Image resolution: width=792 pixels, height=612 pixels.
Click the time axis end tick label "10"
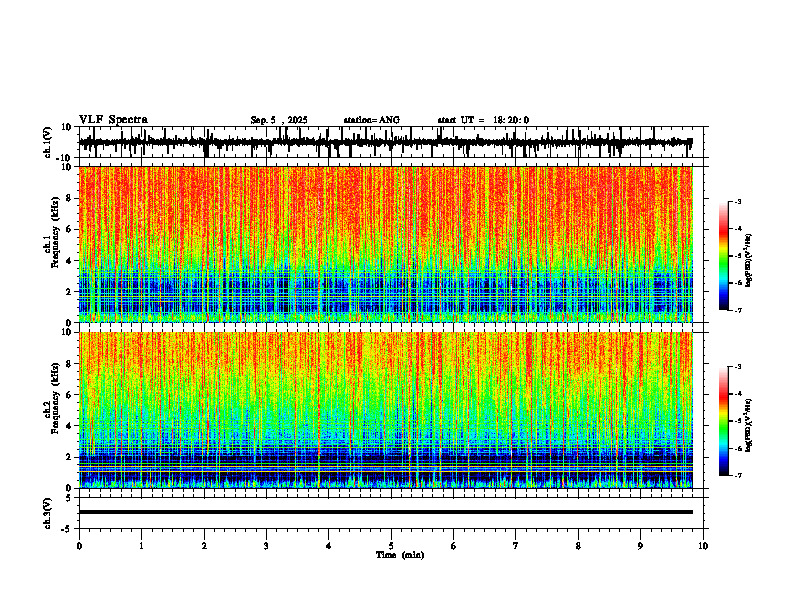(703, 546)
